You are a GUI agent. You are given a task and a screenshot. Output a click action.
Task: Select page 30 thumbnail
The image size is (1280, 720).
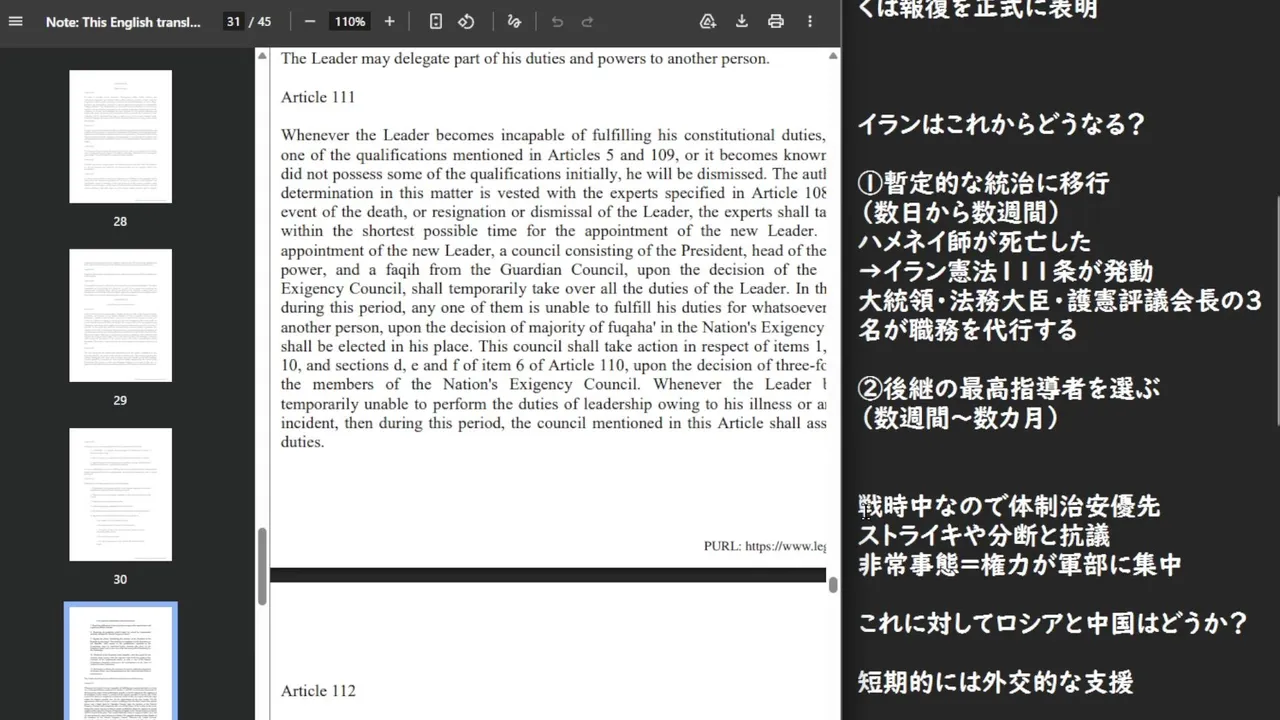click(x=120, y=494)
